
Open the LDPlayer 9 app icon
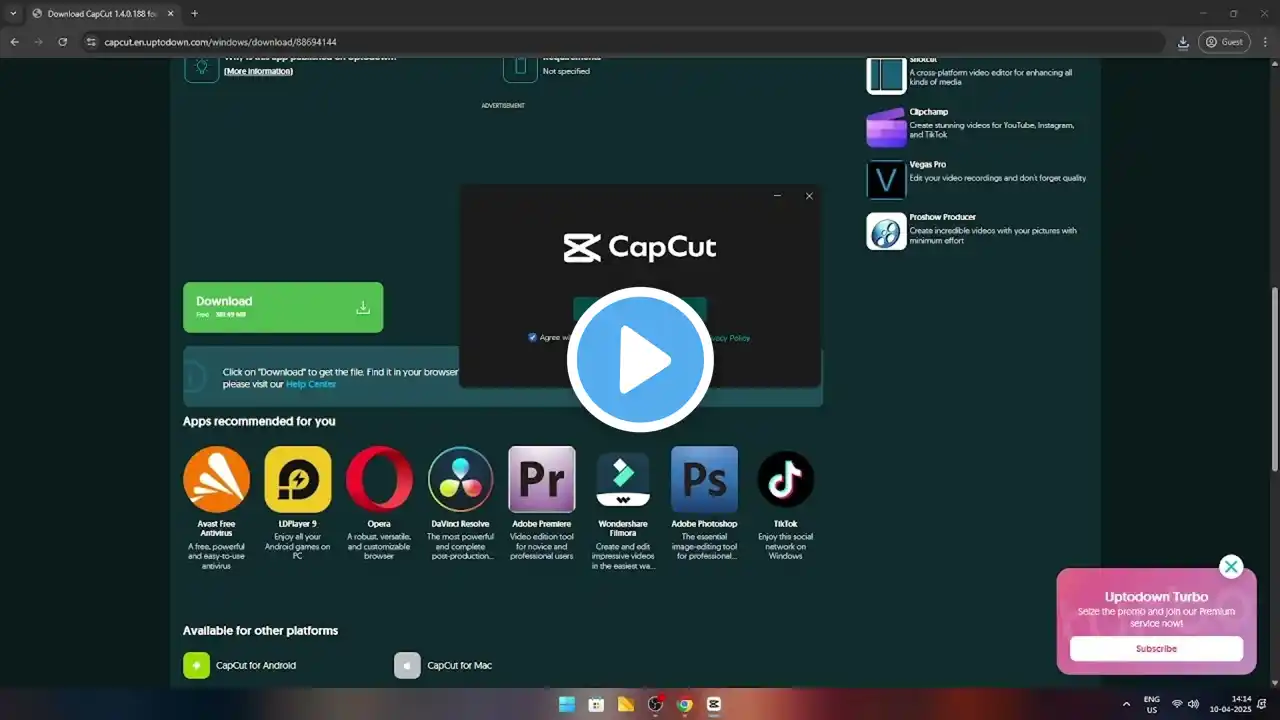click(298, 479)
